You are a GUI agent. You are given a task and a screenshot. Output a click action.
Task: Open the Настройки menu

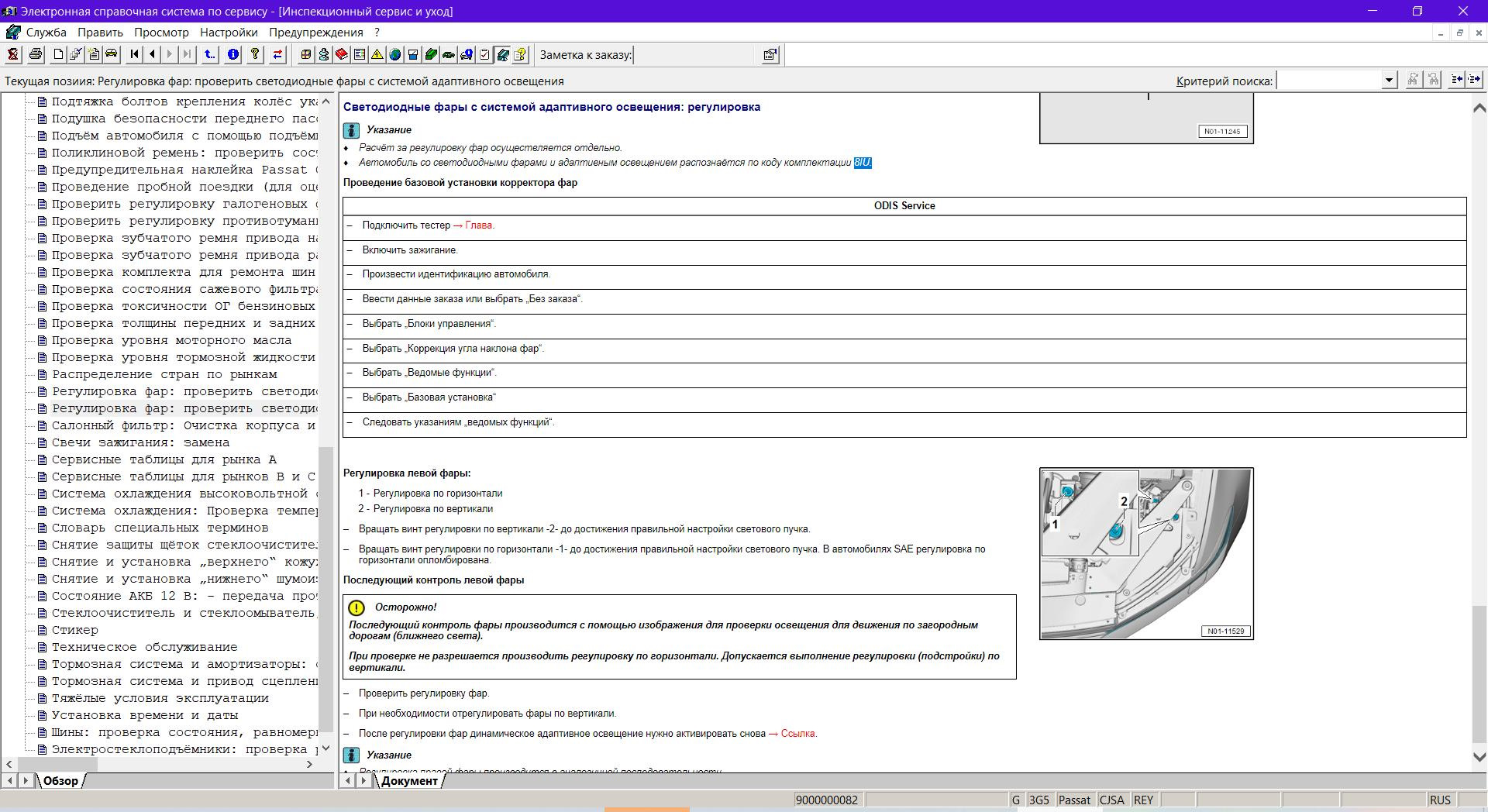[229, 33]
